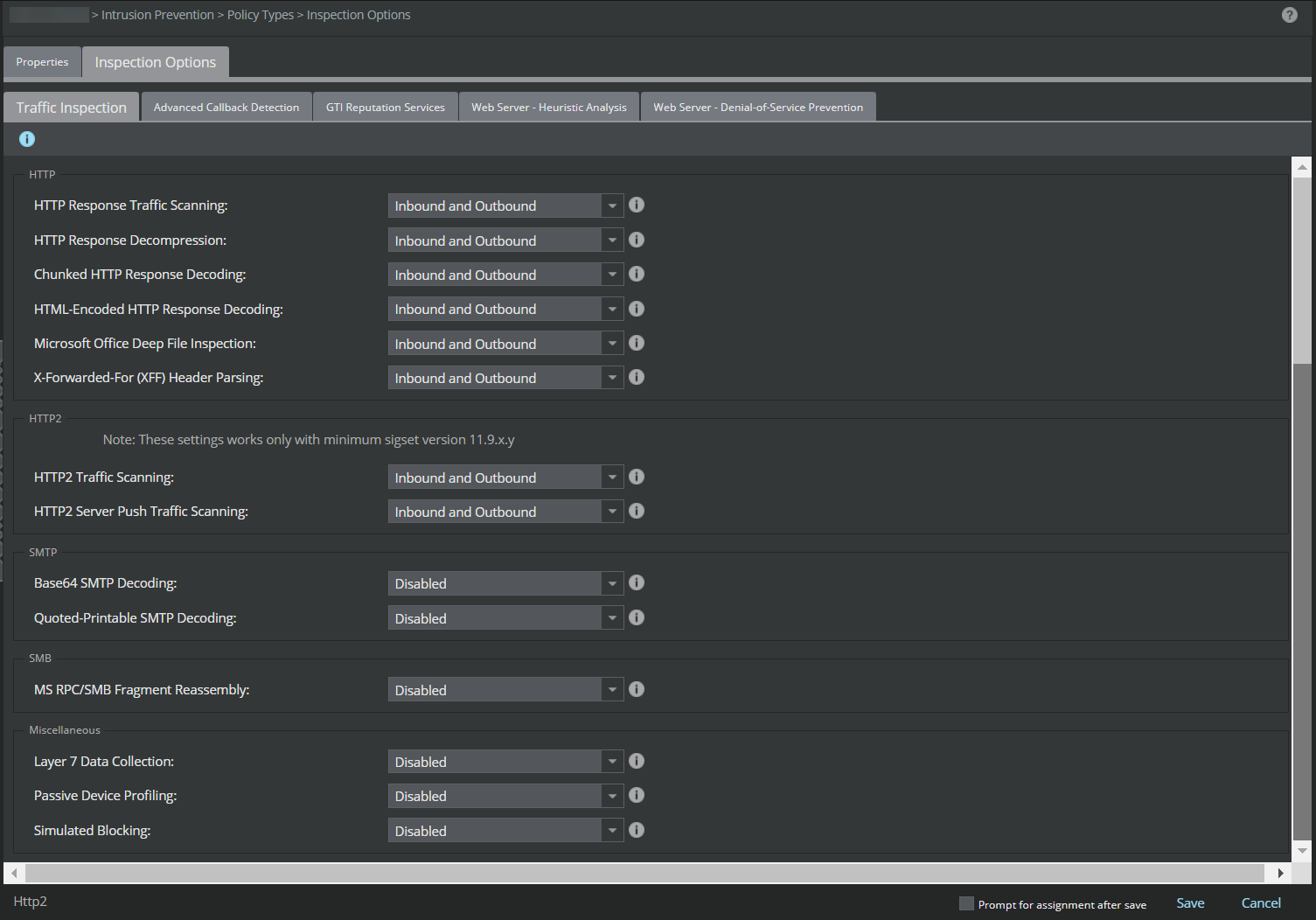Viewport: 1316px width, 920px height.
Task: Show info for HTTP Response Decompression
Action: click(637, 240)
